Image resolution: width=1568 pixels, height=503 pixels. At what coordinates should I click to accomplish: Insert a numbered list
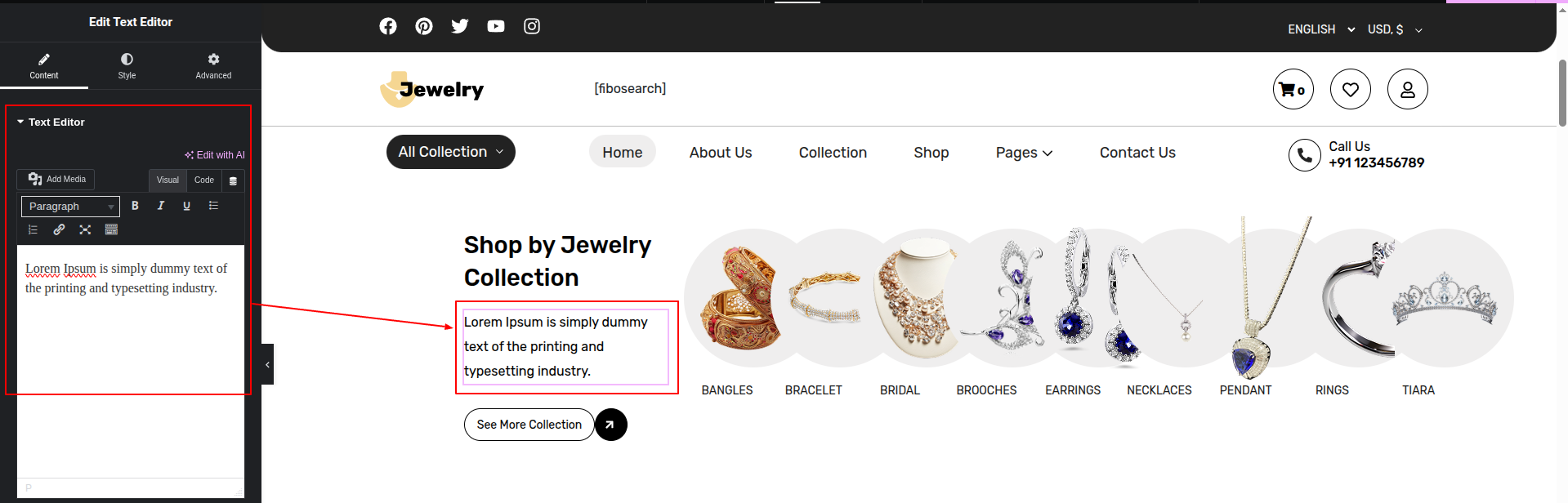click(33, 230)
